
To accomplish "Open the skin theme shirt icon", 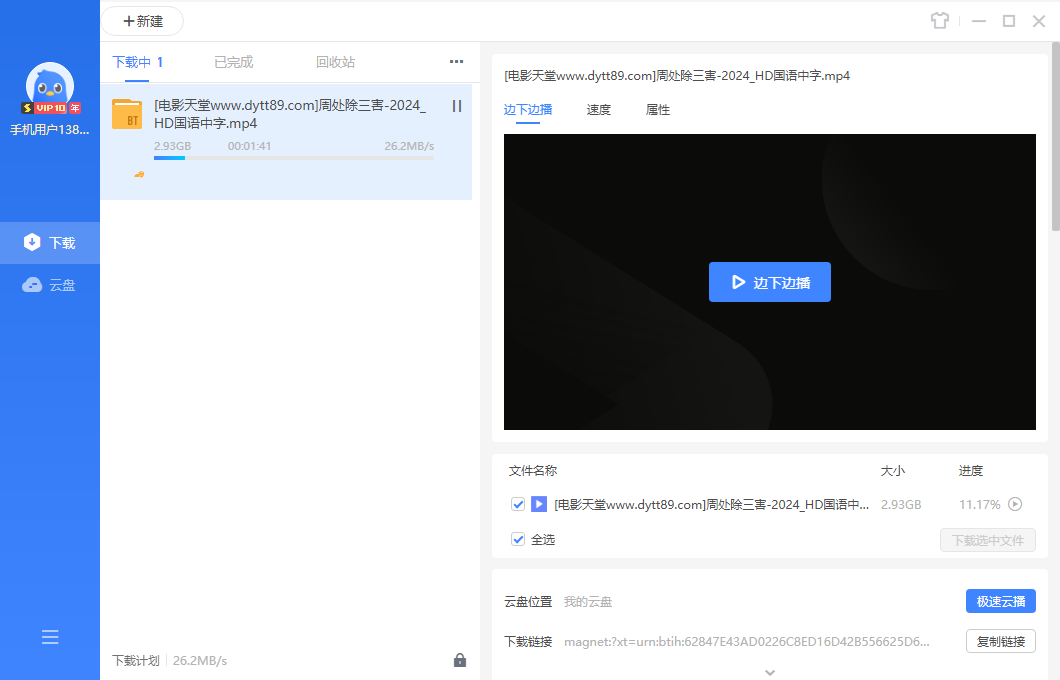I will 938,21.
